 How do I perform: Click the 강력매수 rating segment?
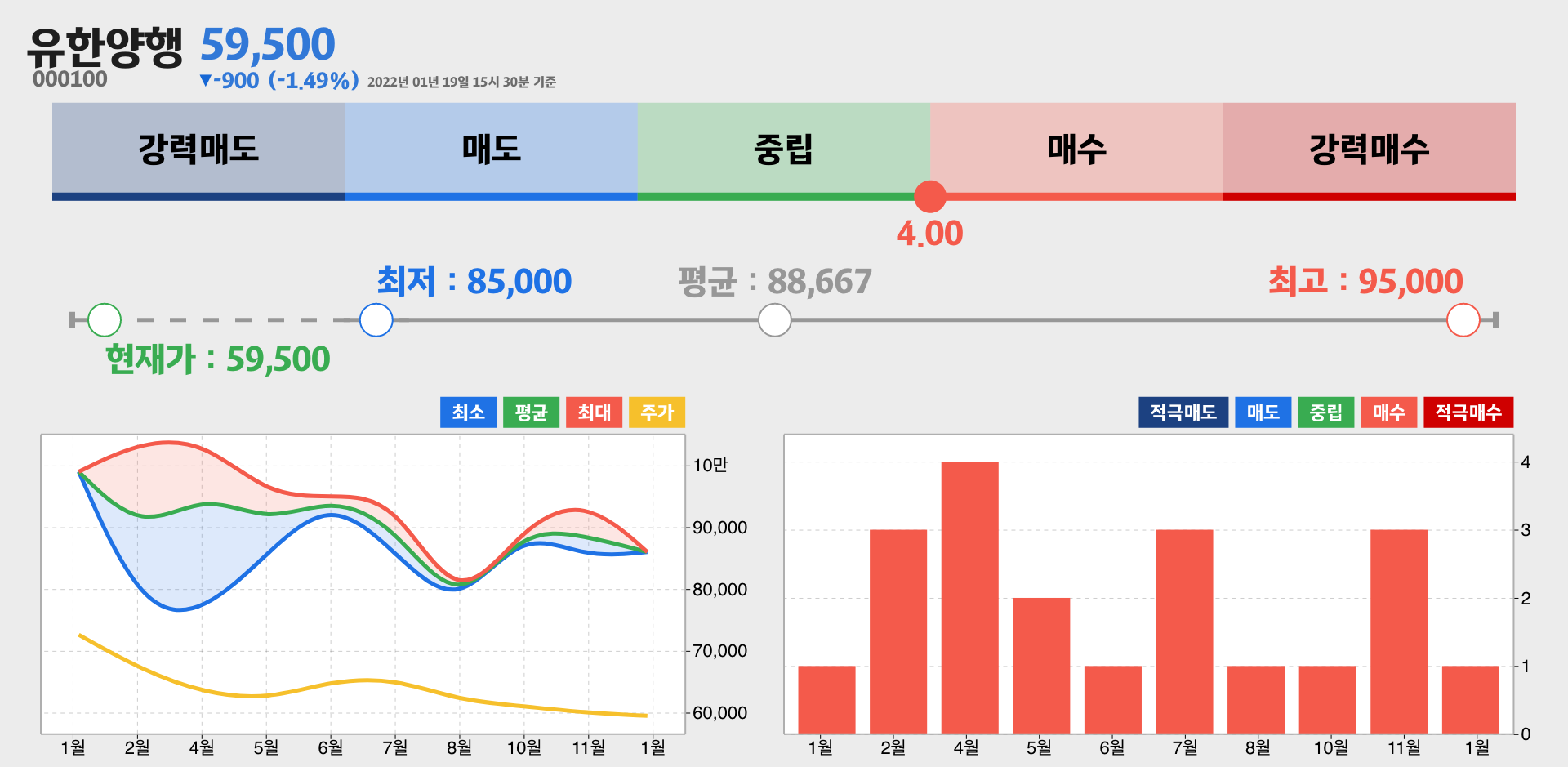(1370, 151)
